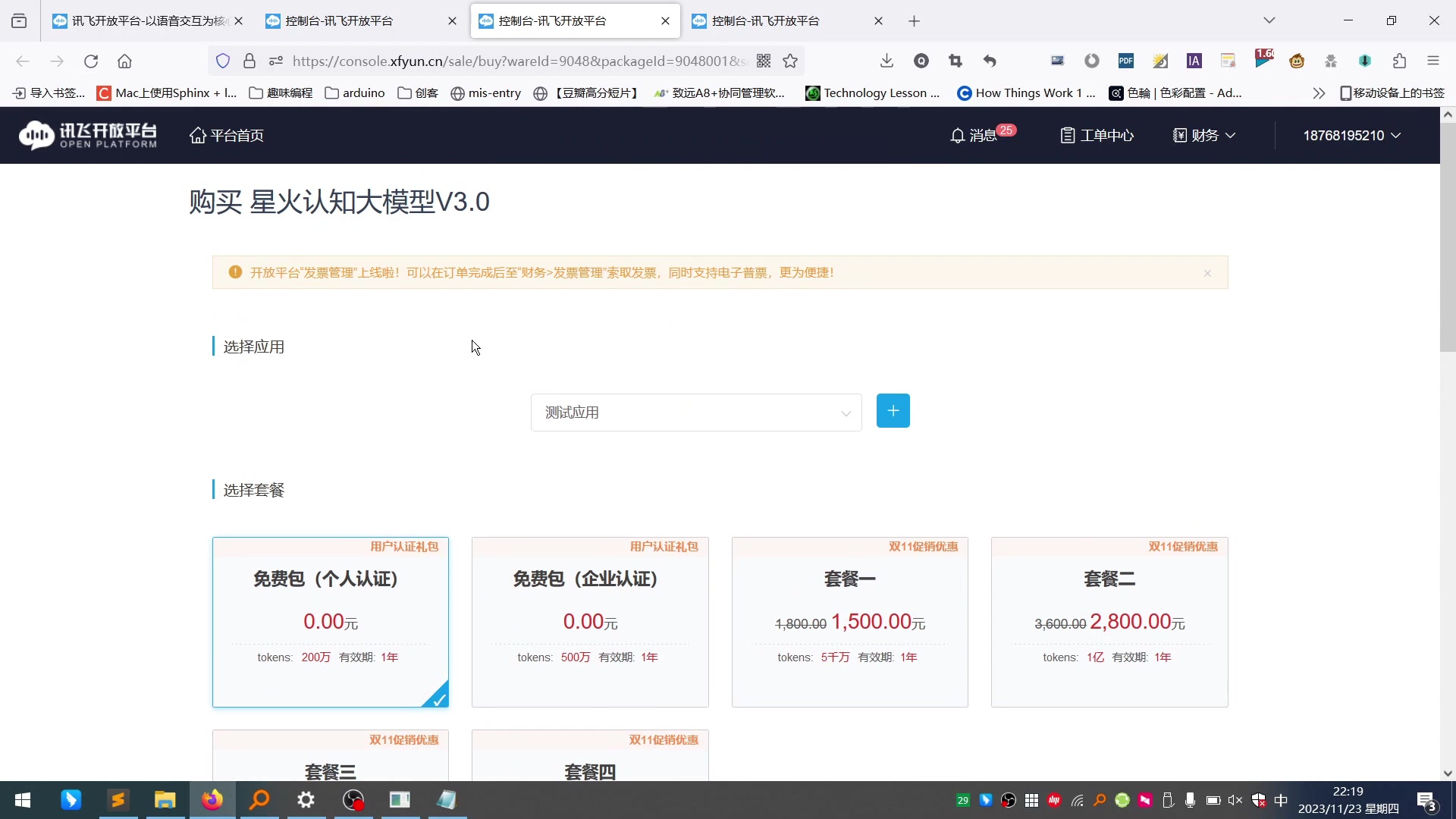
Task: Click the undo closed tab arrow icon
Action: click(990, 61)
